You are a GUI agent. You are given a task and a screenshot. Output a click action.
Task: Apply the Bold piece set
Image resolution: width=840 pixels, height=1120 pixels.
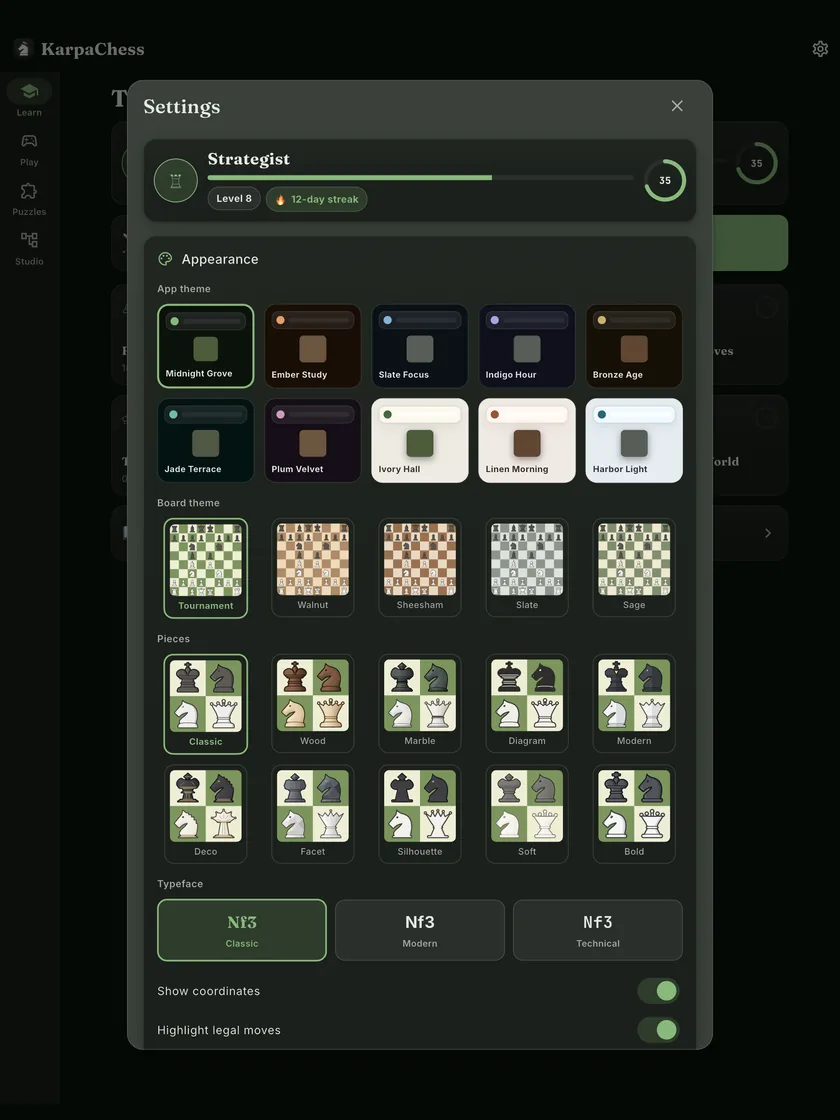[x=634, y=814]
